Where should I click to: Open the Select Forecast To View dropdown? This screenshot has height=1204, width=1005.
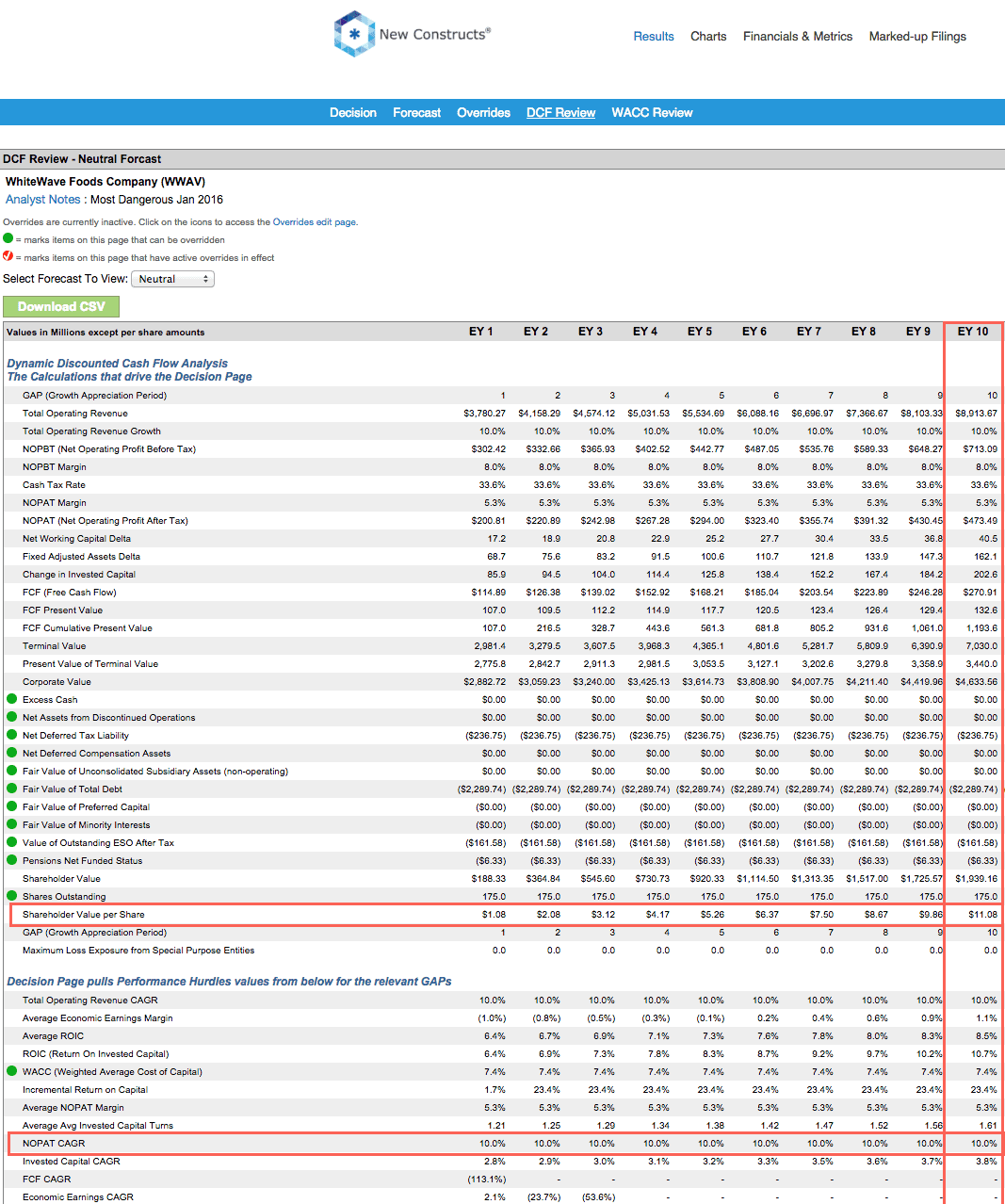click(173, 279)
